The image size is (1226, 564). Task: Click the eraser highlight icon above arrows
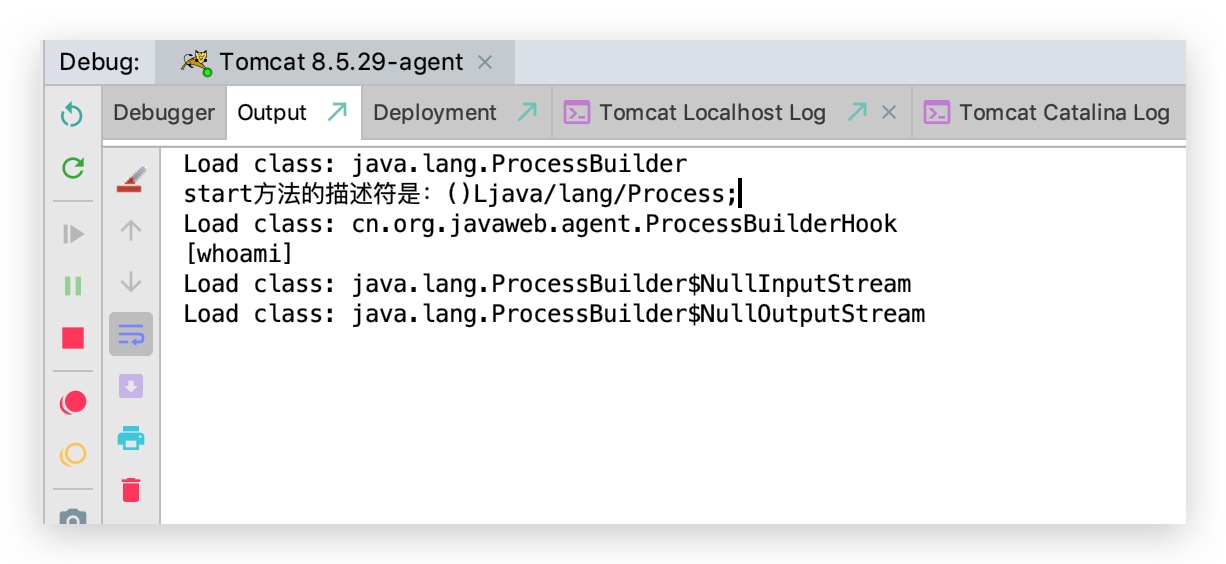[131, 179]
